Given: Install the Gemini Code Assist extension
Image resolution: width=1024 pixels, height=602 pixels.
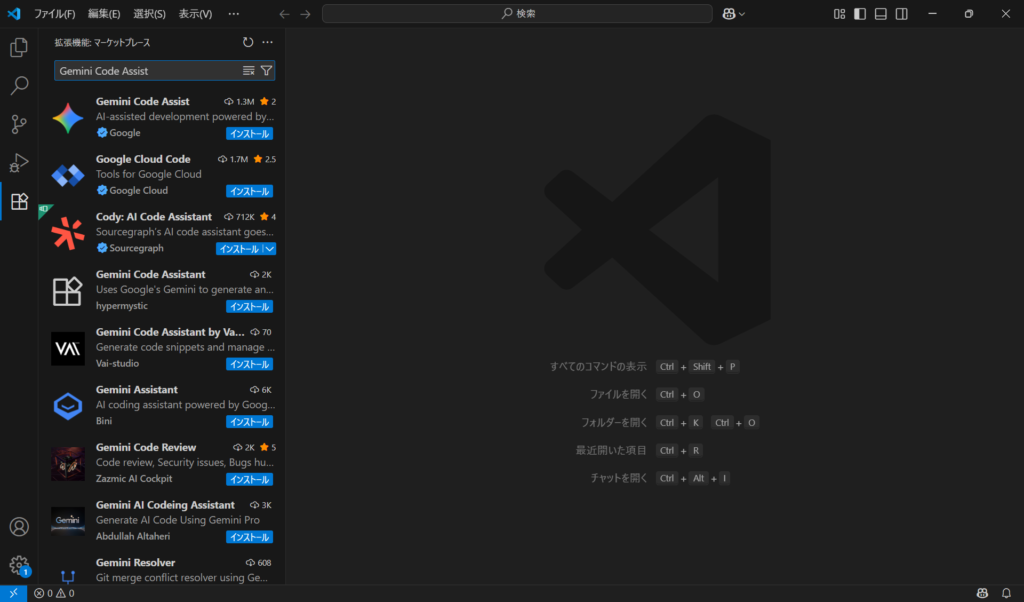Looking at the screenshot, I should coord(249,134).
